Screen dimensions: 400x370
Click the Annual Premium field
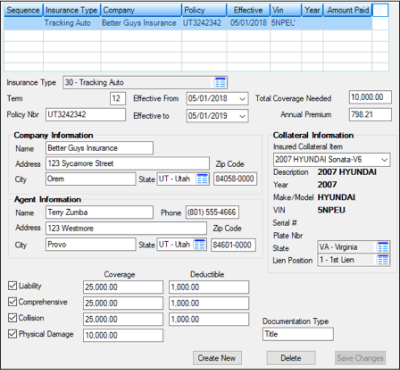(370, 115)
